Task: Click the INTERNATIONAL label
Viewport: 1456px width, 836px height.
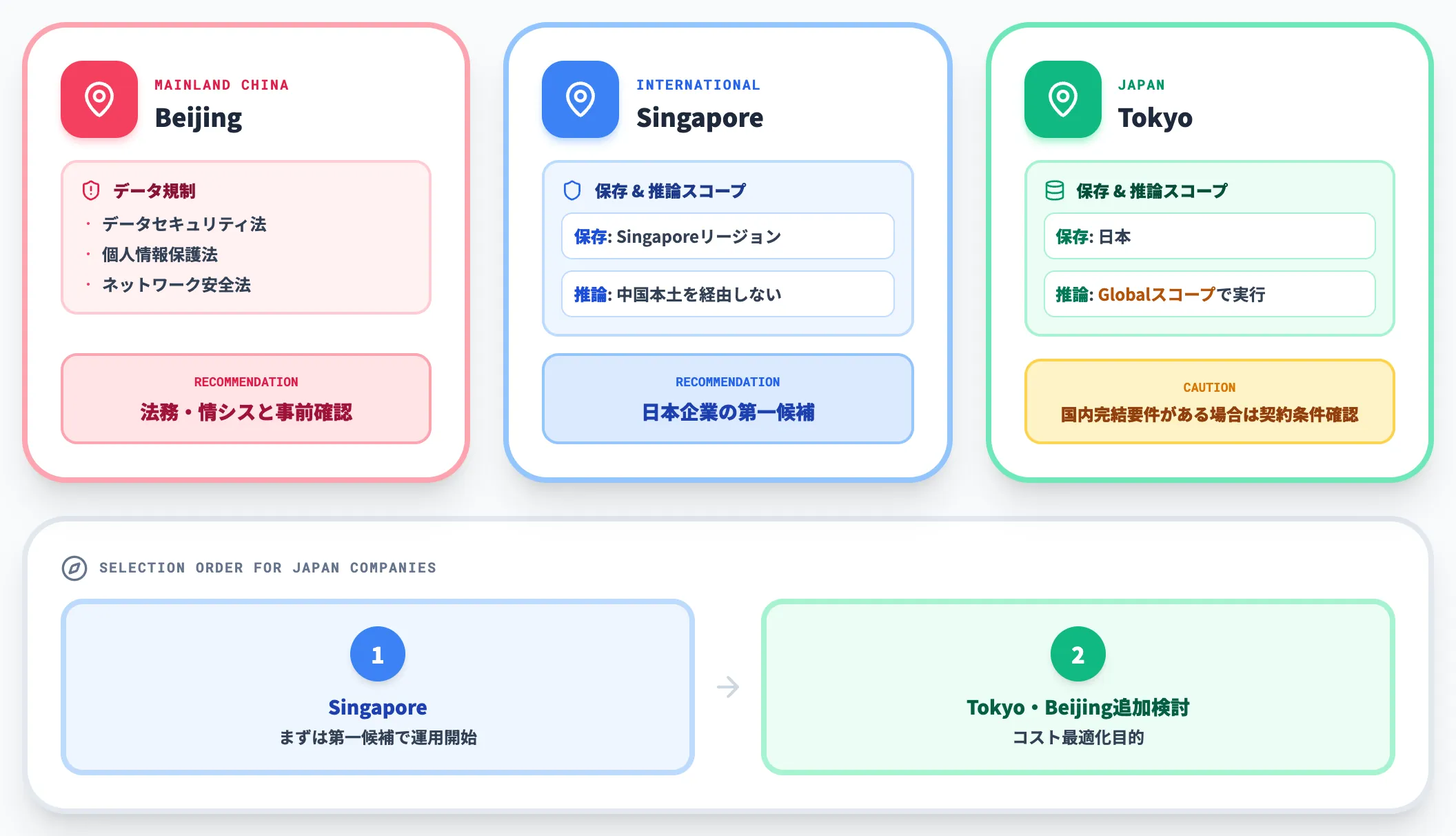Action: 698,85
